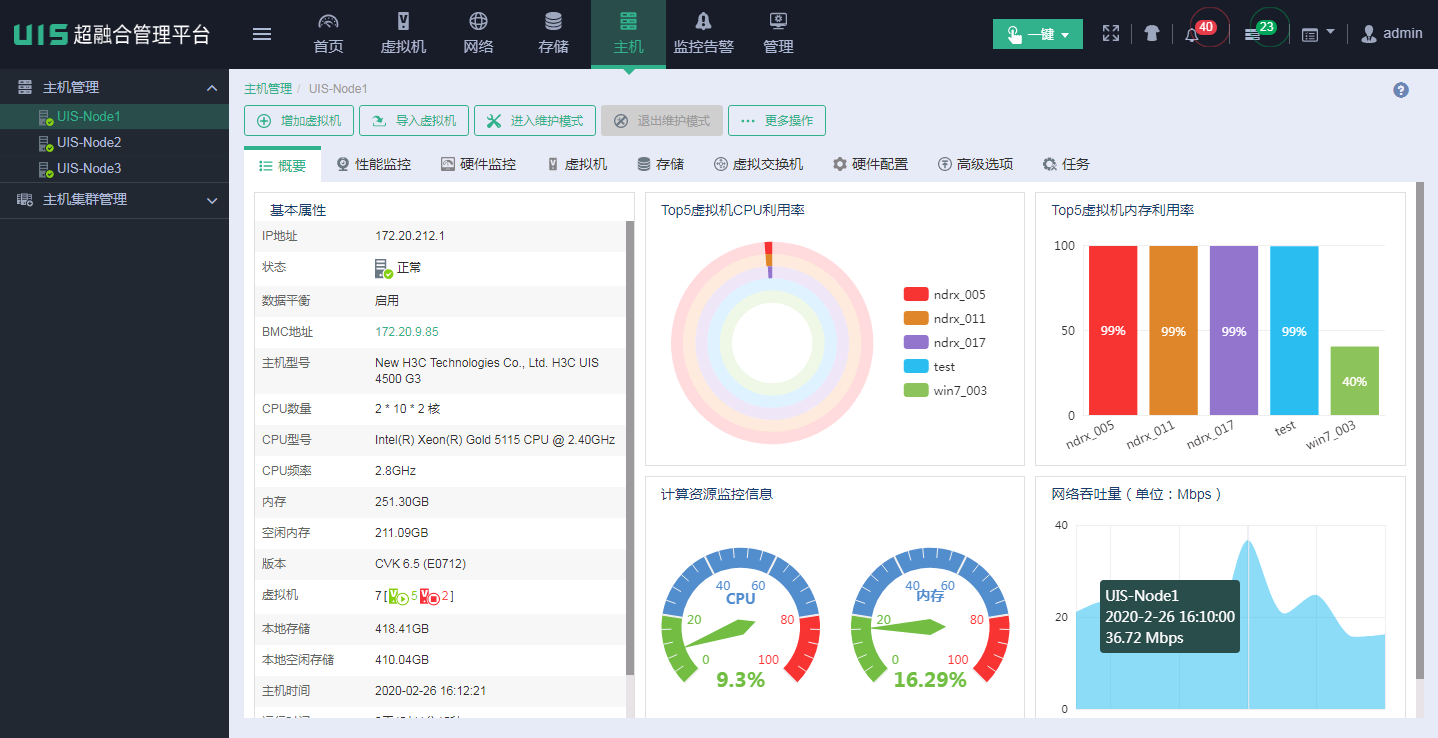Image resolution: width=1438 pixels, height=738 pixels.
Task: Switch to the 性能监控 tab
Action: click(374, 164)
